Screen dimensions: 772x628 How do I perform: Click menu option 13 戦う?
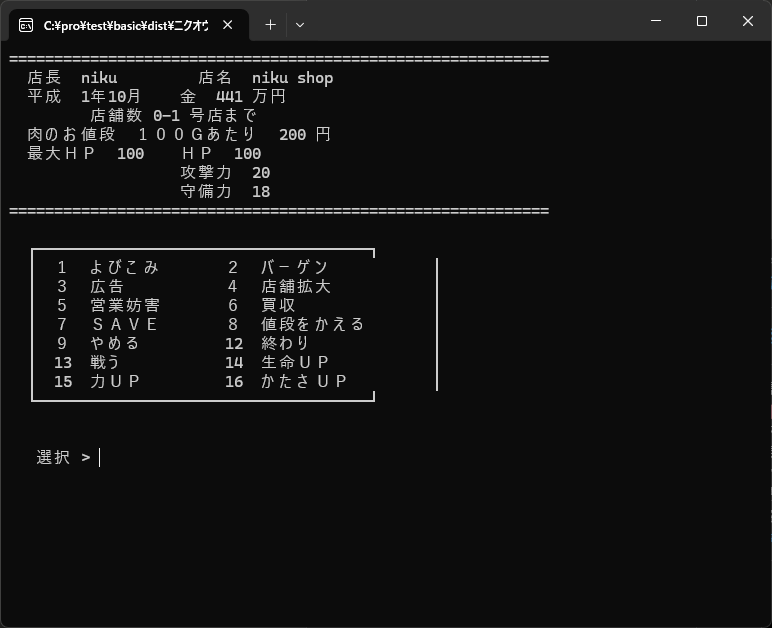87,362
